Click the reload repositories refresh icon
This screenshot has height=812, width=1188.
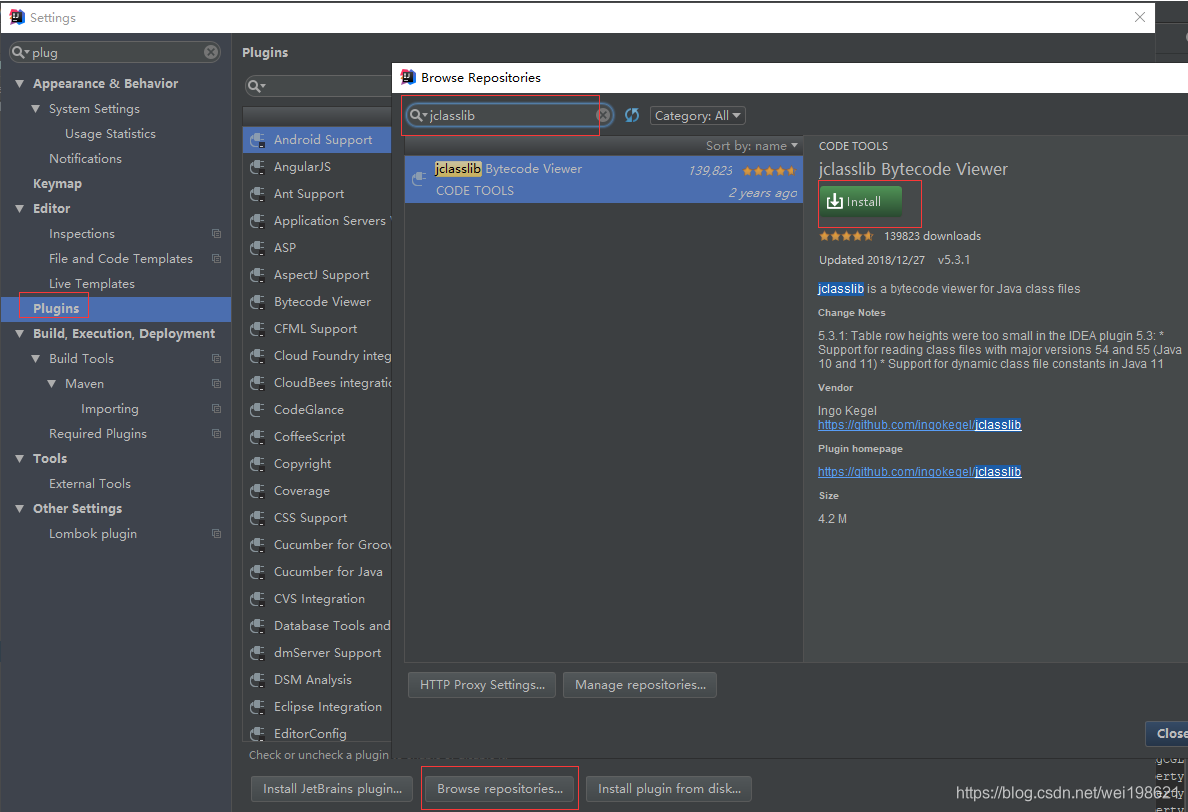[632, 115]
